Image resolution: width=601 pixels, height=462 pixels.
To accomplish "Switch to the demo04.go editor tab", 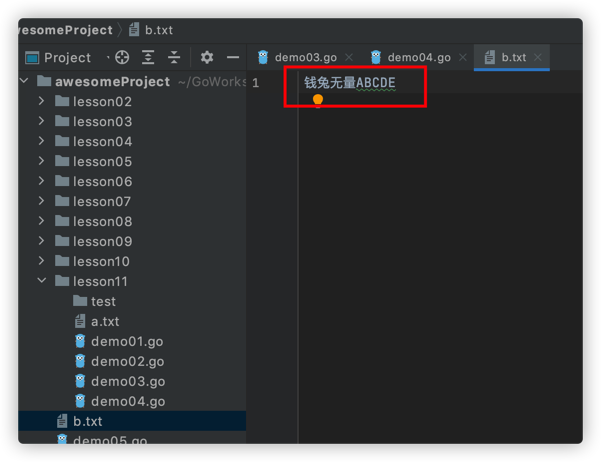I will (419, 58).
